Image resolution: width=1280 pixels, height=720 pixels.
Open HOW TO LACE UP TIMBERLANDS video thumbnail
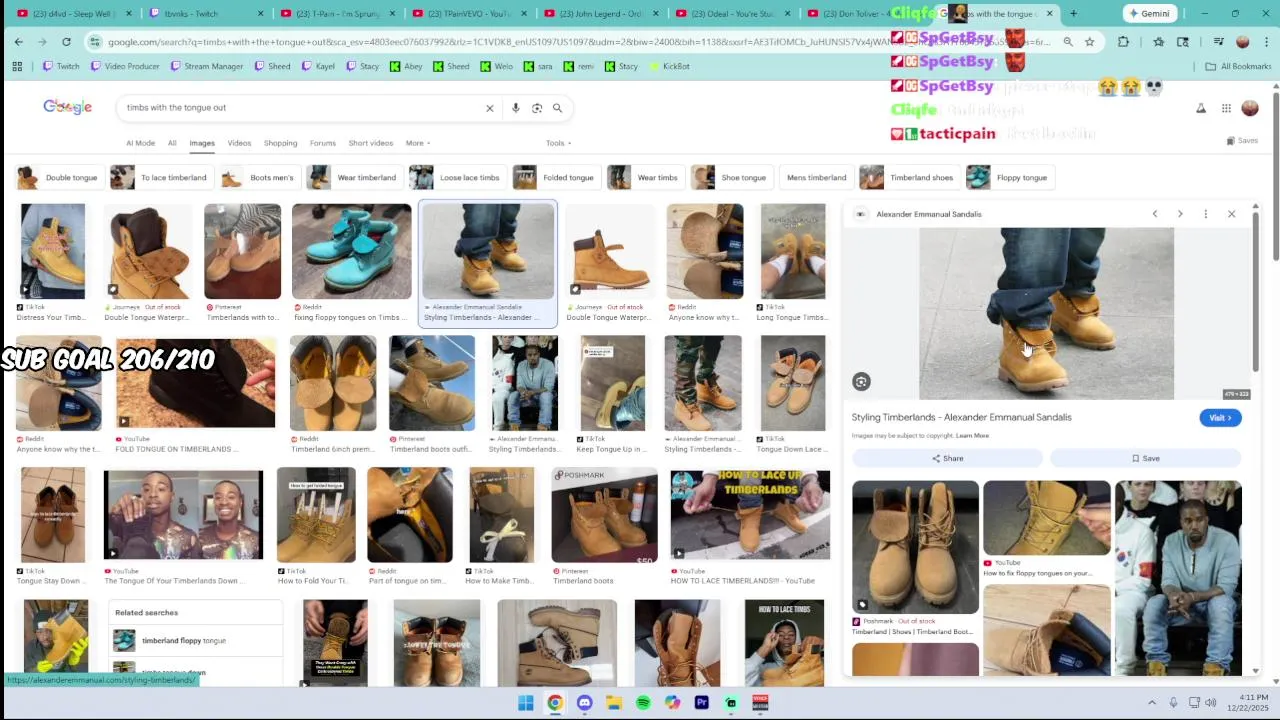click(750, 514)
